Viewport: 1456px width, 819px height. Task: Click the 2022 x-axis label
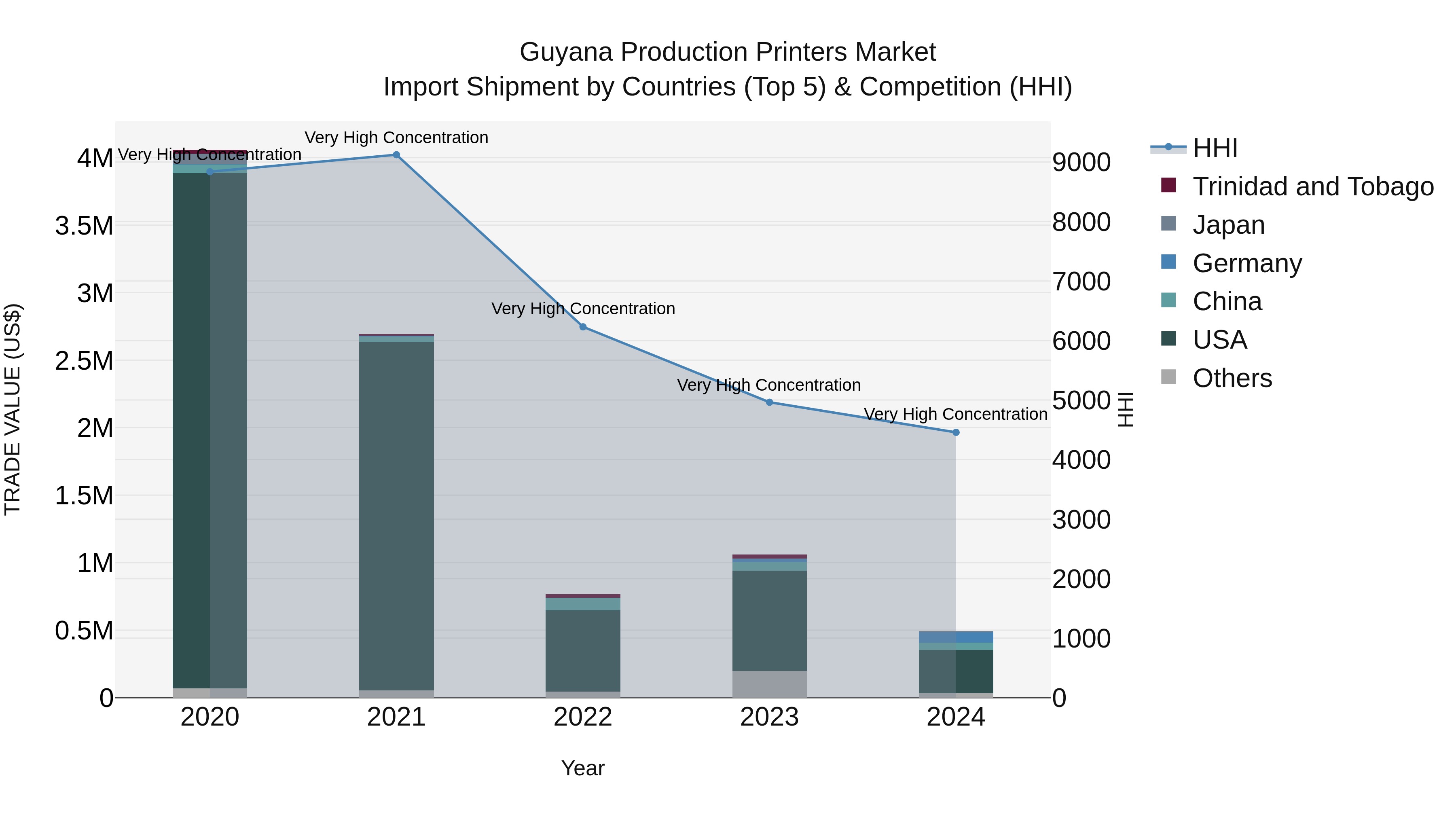tap(583, 717)
